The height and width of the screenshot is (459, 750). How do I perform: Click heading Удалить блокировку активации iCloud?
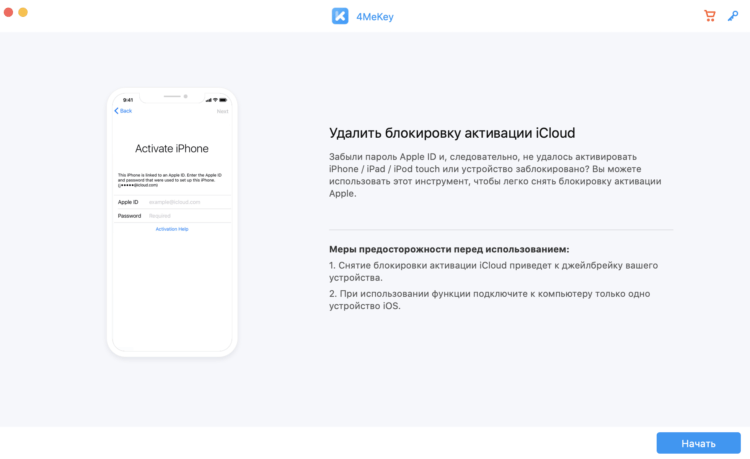pyautogui.click(x=452, y=133)
